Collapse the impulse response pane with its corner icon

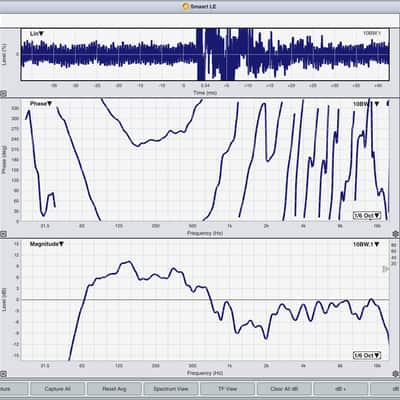pos(3,94)
